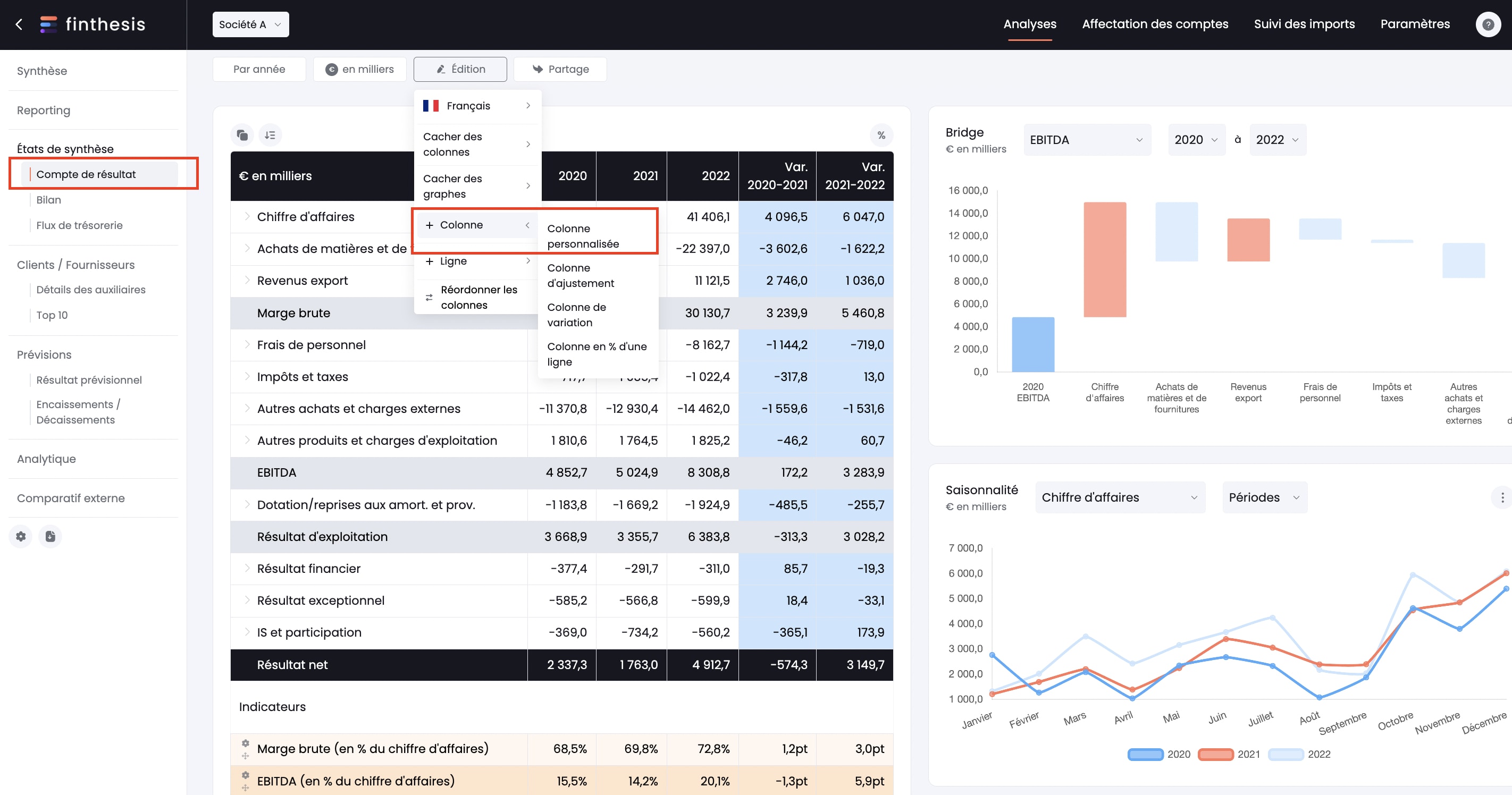Open the Société A company dropdown
The width and height of the screenshot is (1512, 795).
[x=250, y=24]
